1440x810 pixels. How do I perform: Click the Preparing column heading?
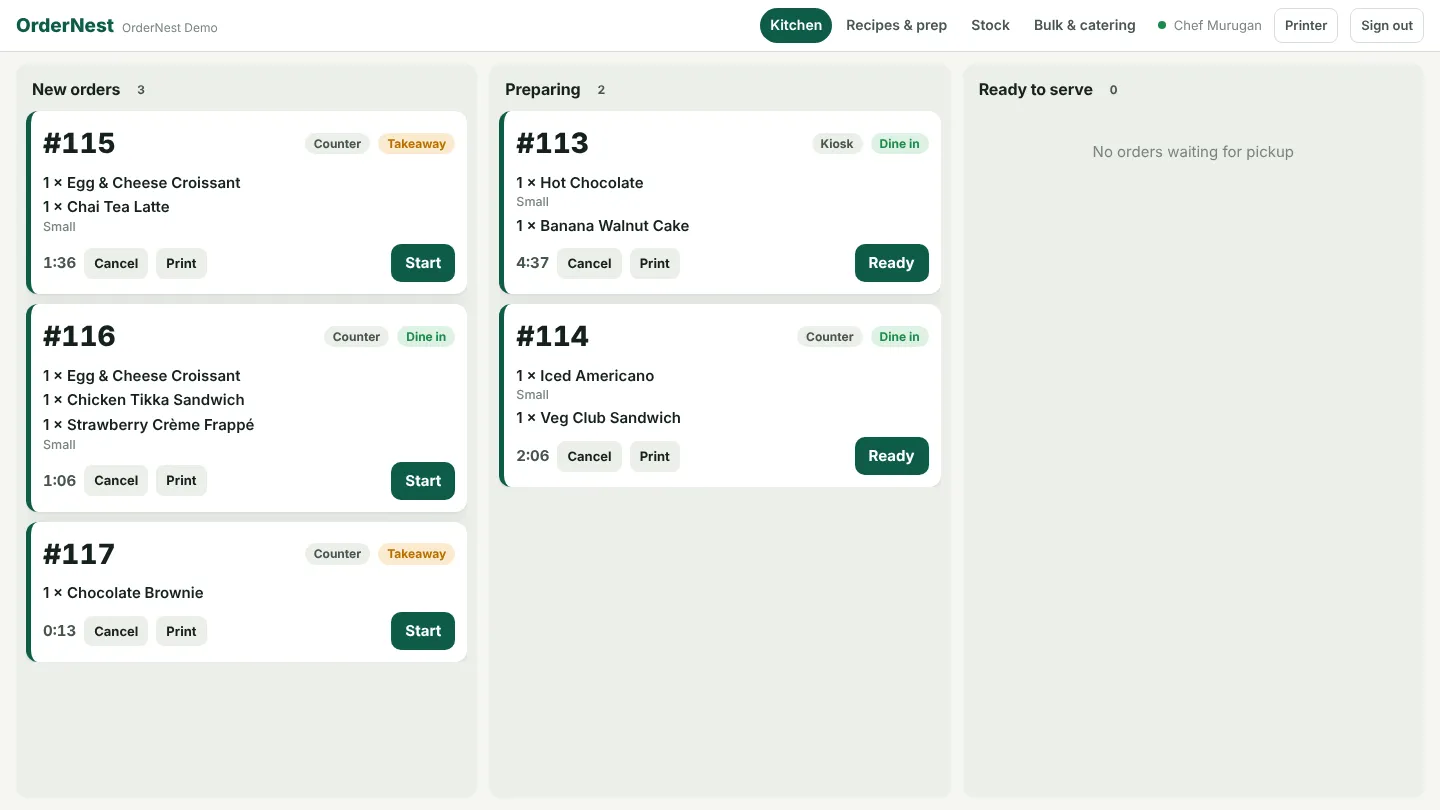pyautogui.click(x=542, y=89)
